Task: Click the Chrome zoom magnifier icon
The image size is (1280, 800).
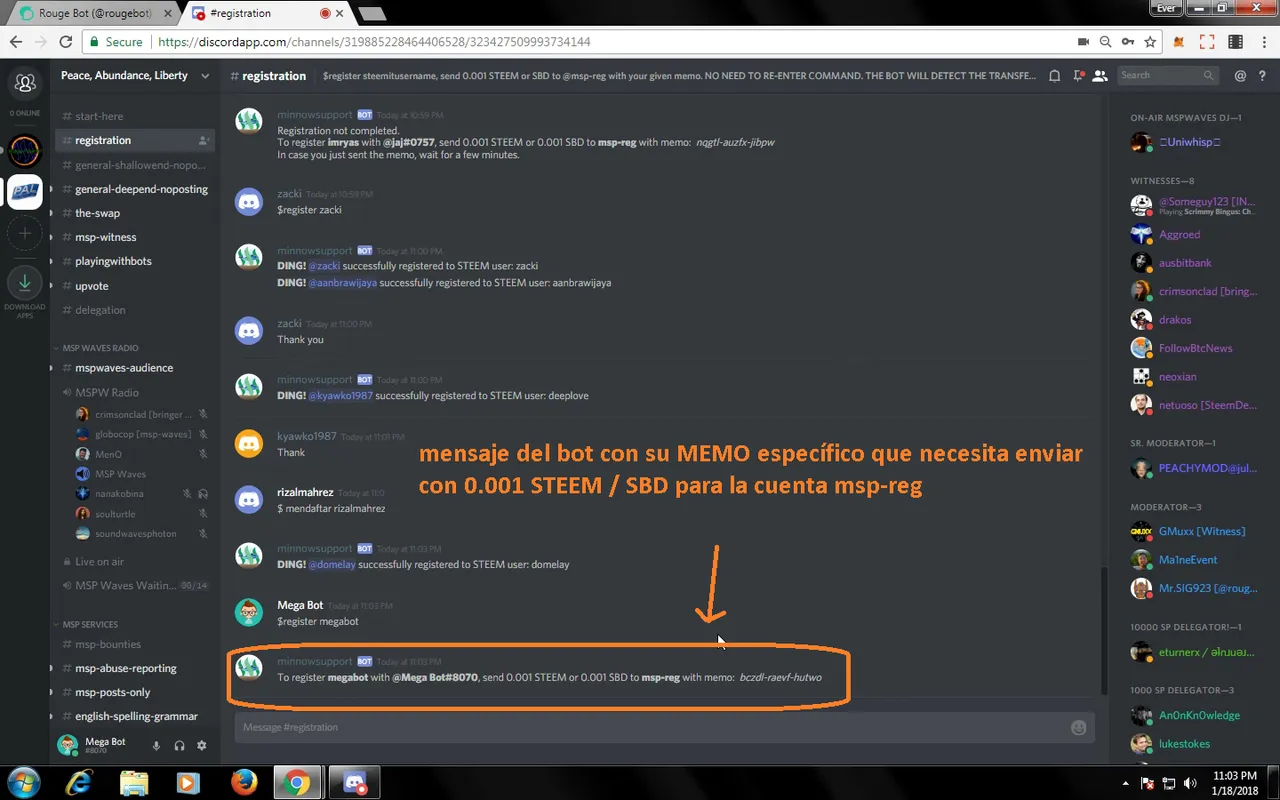Action: [1105, 42]
